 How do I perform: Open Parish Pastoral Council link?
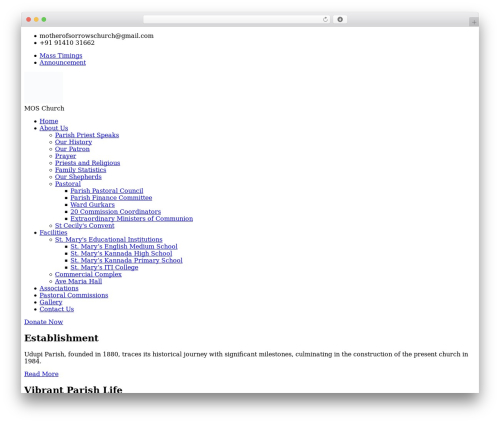107,191
